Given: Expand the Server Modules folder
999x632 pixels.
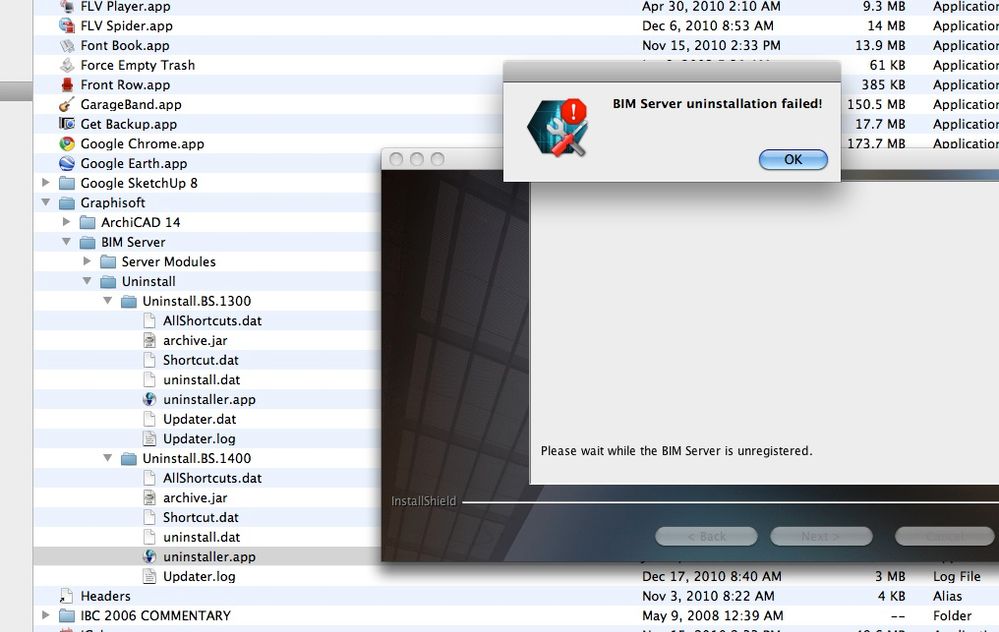Looking at the screenshot, I should pyautogui.click(x=87, y=261).
